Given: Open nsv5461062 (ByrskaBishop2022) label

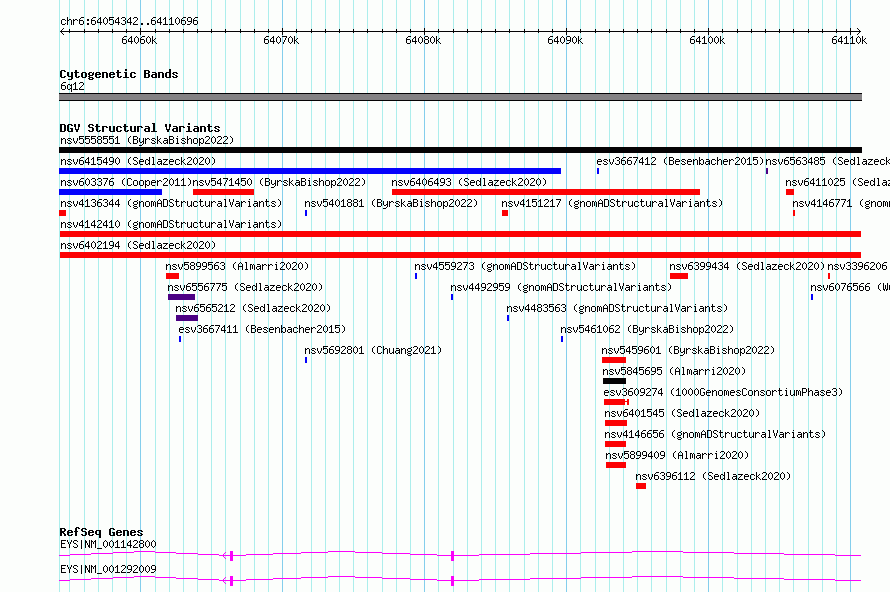Looking at the screenshot, I should tap(647, 329).
